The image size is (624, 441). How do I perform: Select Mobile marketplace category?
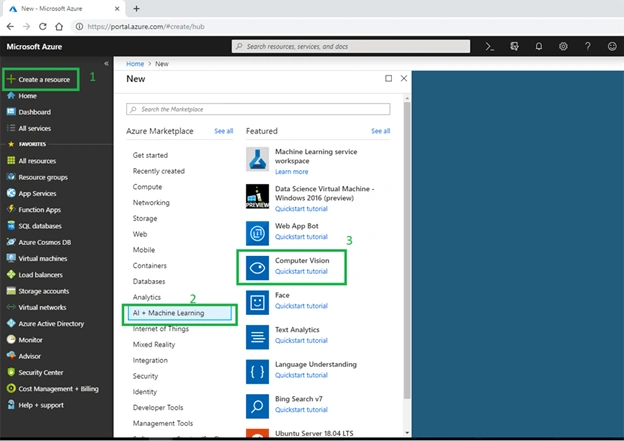click(x=144, y=250)
